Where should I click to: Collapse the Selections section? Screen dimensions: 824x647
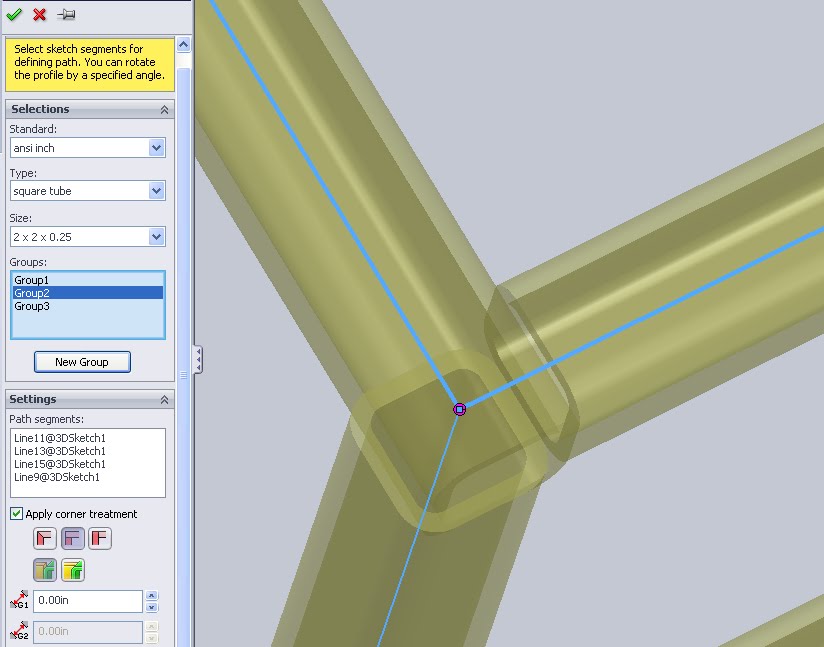pos(164,109)
